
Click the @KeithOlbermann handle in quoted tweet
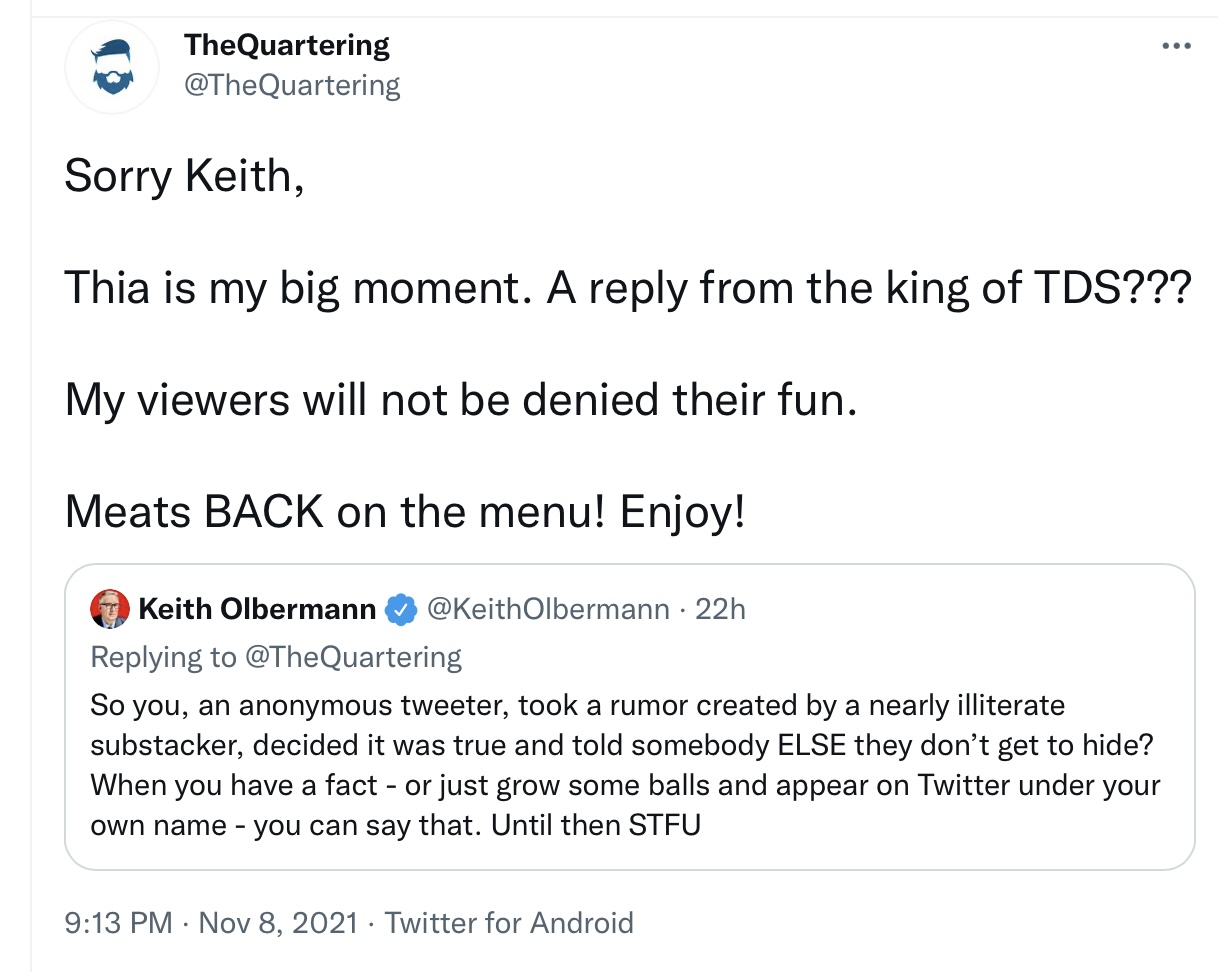(548, 608)
